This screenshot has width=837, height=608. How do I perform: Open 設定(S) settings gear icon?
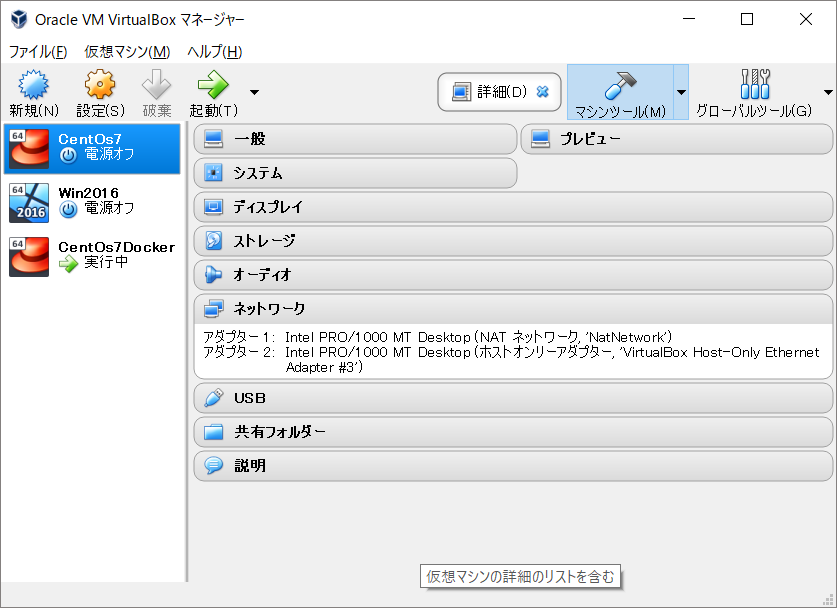100,84
